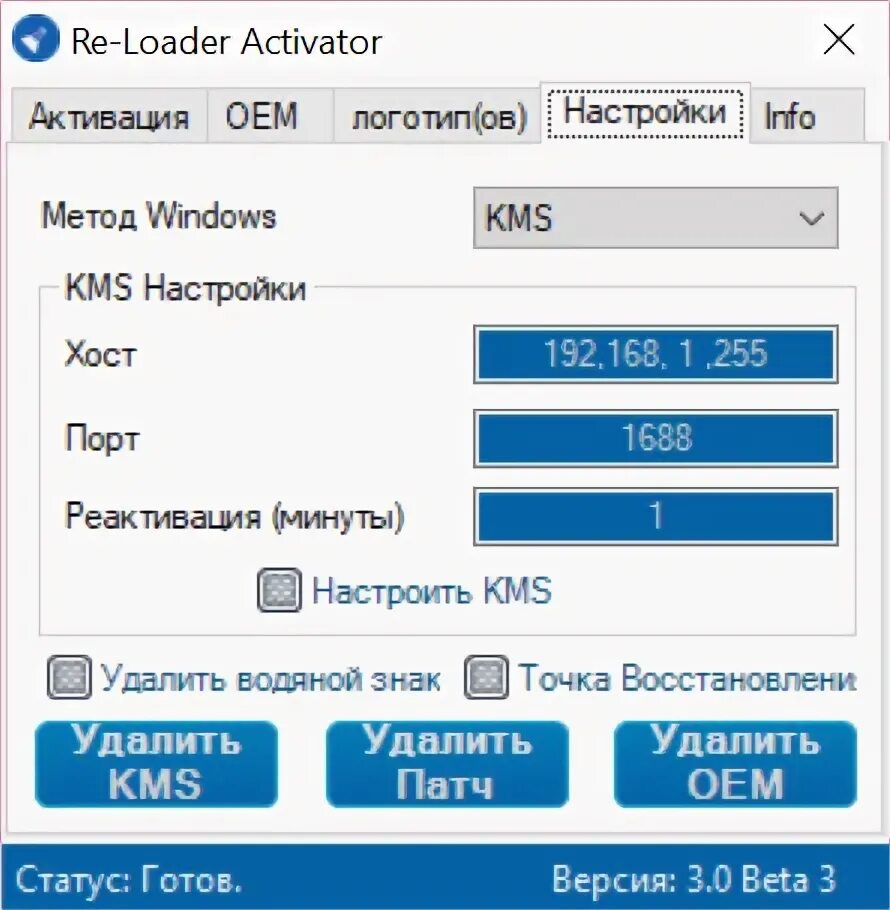
Task: Toggle the Точка Восстановления checkbox
Action: pos(486,677)
